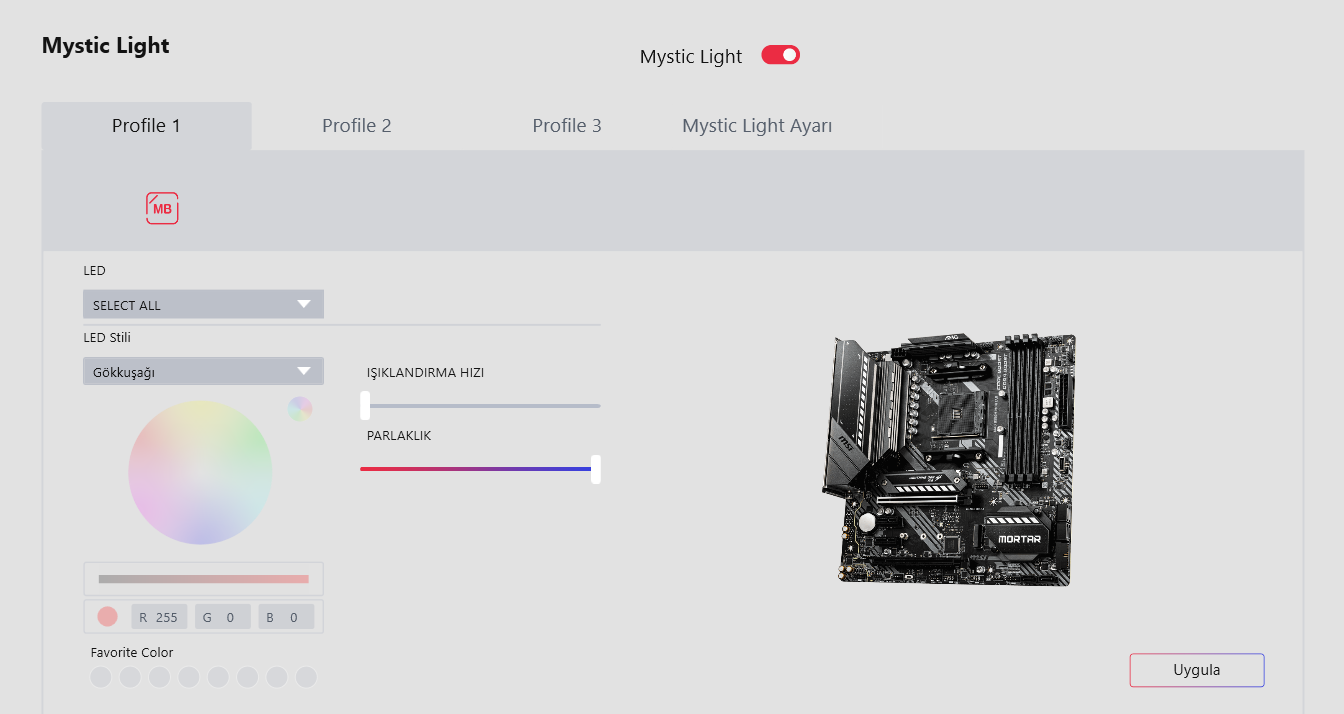This screenshot has height=714, width=1344.
Task: Click the G value input field
Action: pyautogui.click(x=223, y=617)
